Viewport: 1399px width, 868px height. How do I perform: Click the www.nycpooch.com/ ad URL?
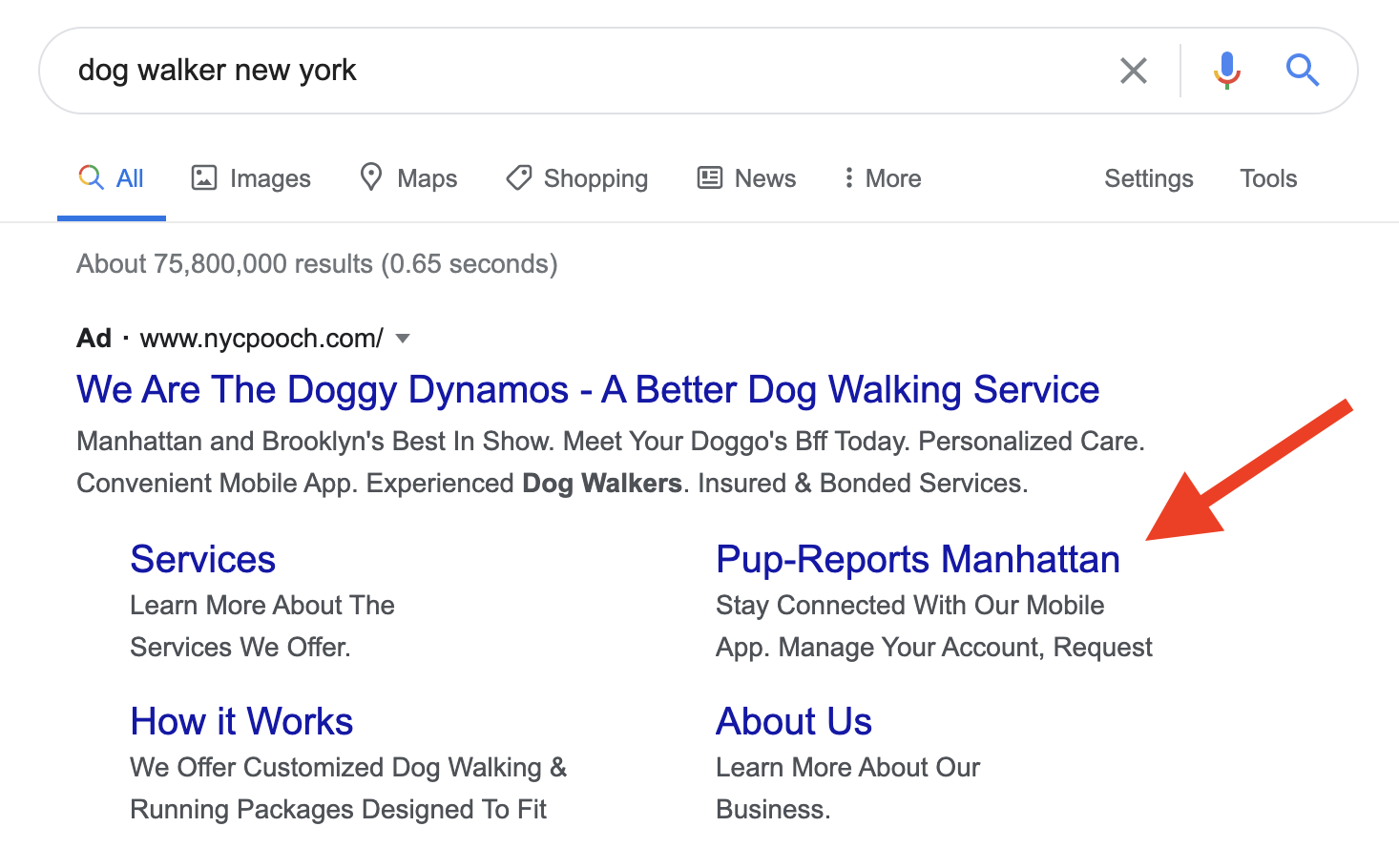tap(261, 339)
